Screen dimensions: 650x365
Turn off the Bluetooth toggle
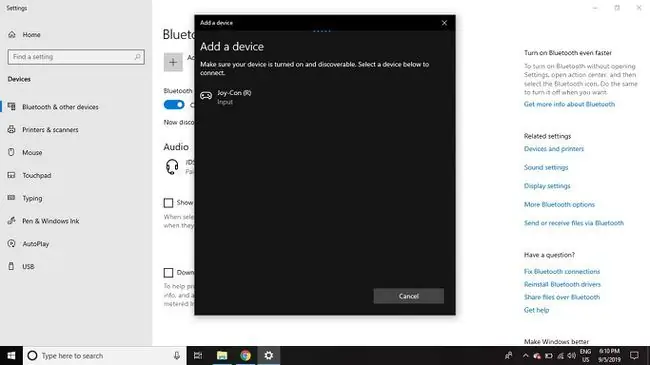click(x=174, y=105)
